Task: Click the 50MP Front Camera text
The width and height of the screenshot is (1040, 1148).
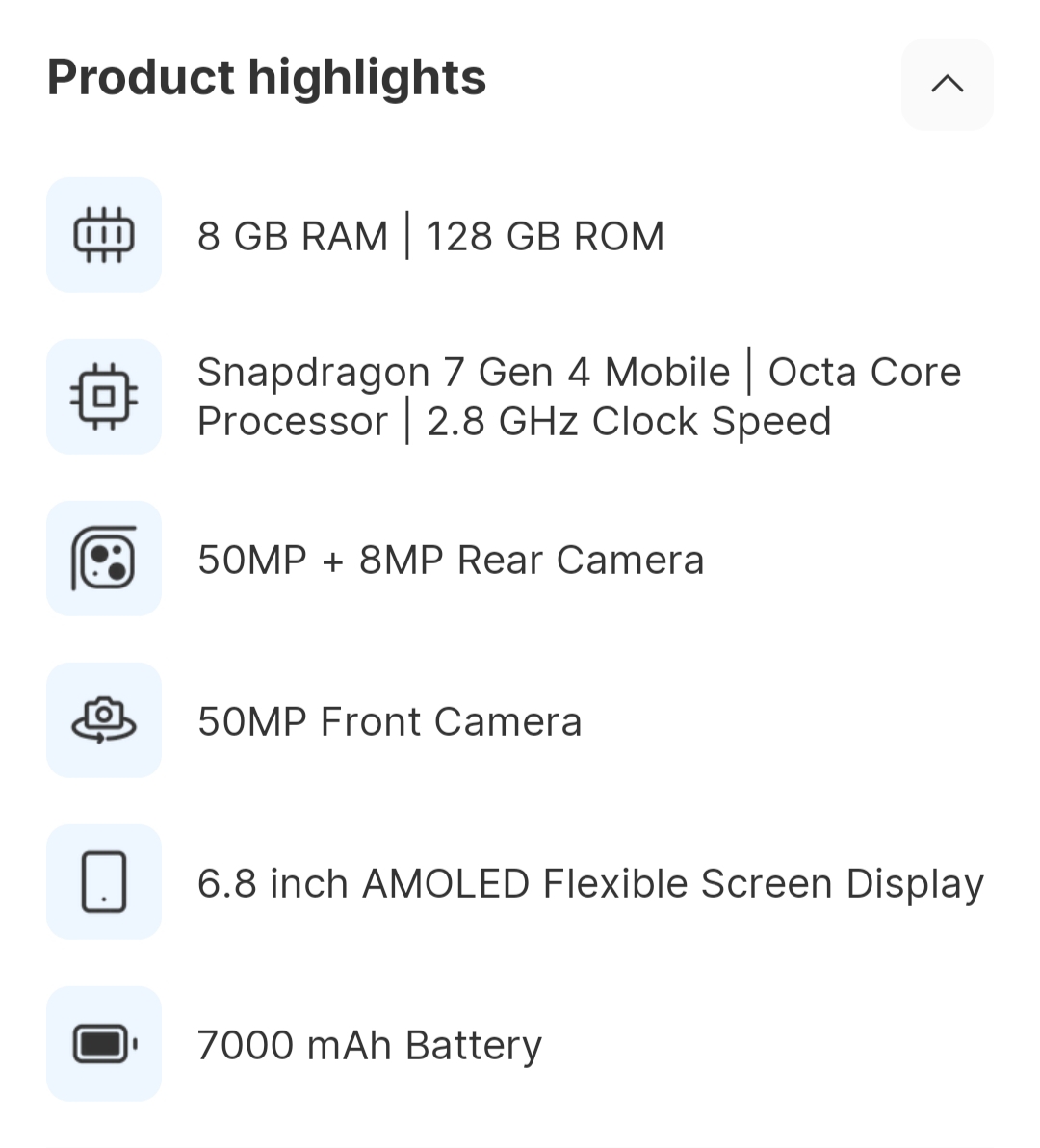Action: (x=390, y=722)
